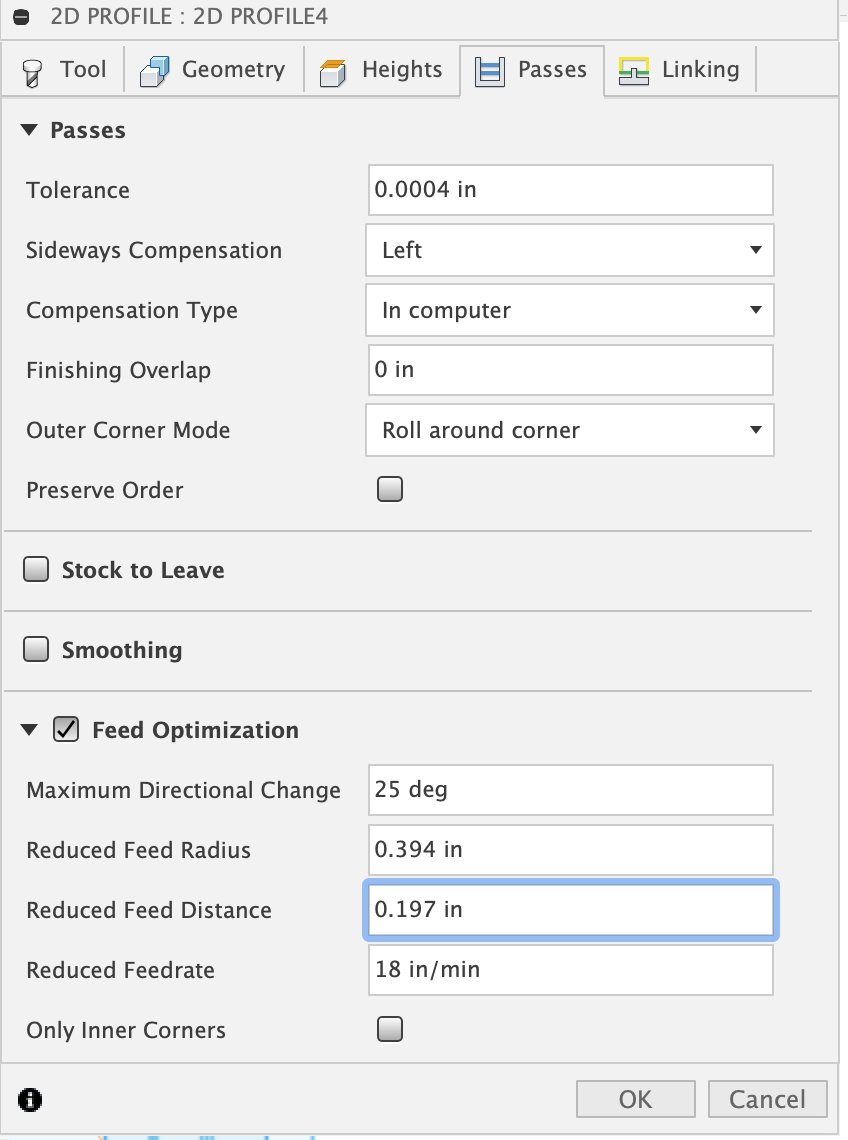Click the Passes tab icon
The width and height of the screenshot is (848, 1140).
tap(489, 72)
